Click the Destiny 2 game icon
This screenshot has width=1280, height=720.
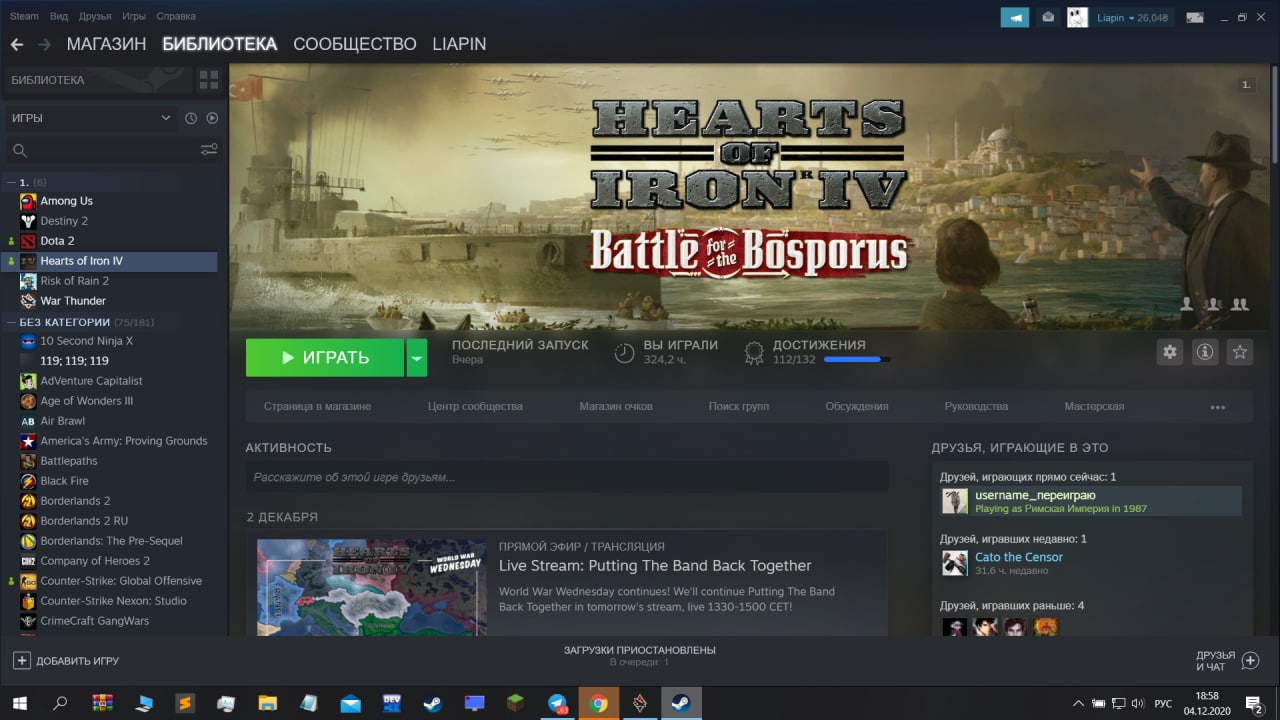click(28, 221)
